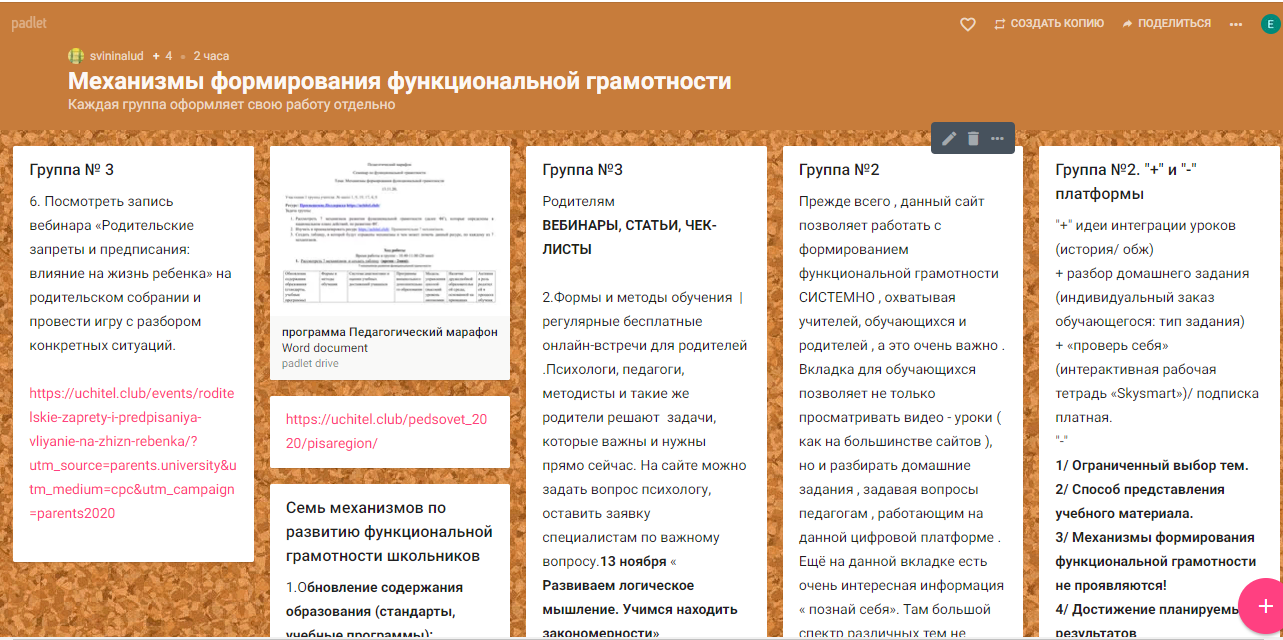Open svininalud author avatar
1283x640 pixels.
(x=77, y=56)
